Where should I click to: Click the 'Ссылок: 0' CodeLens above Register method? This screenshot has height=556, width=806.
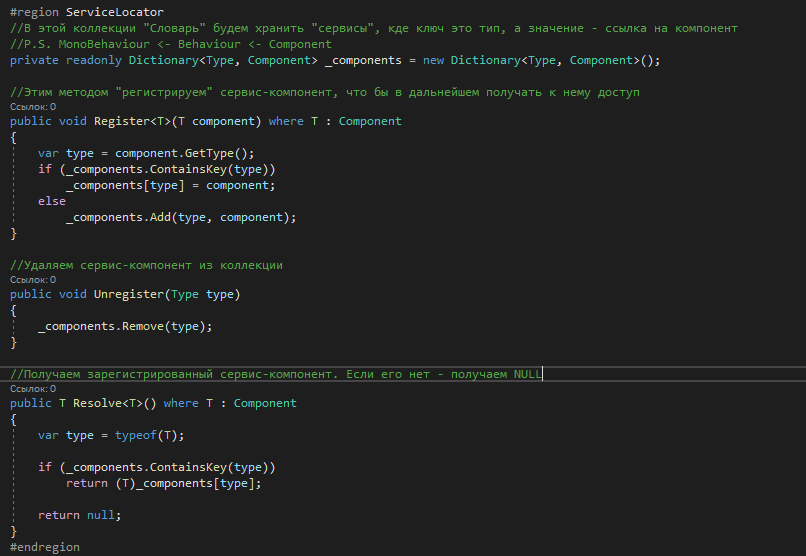[x=33, y=107]
